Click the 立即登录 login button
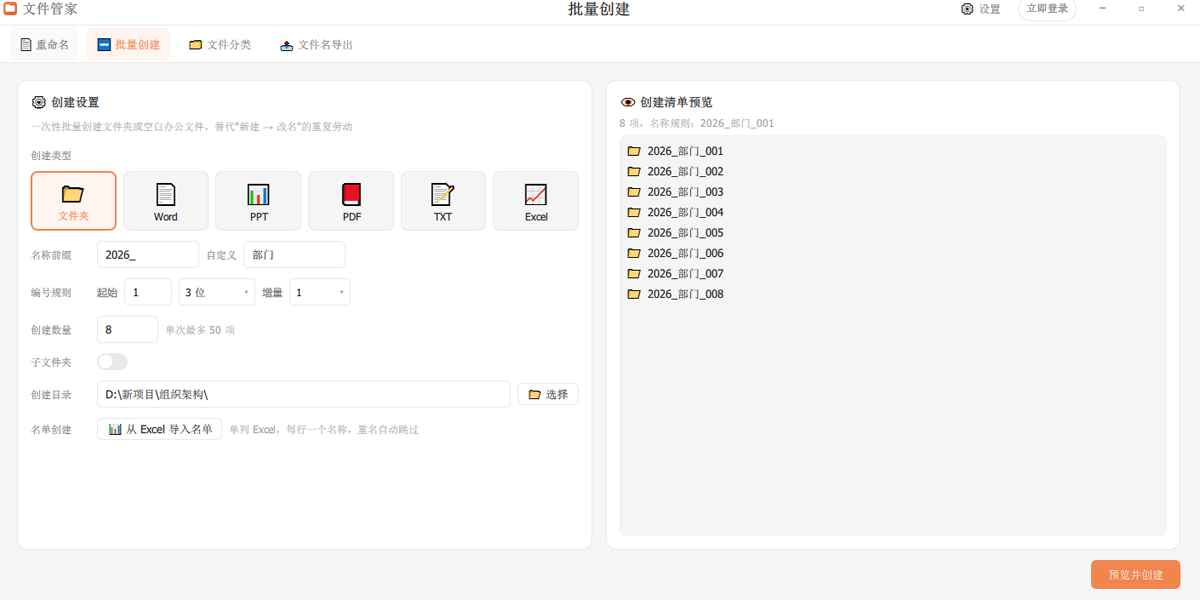Viewport: 1200px width, 600px height. 1047,9
